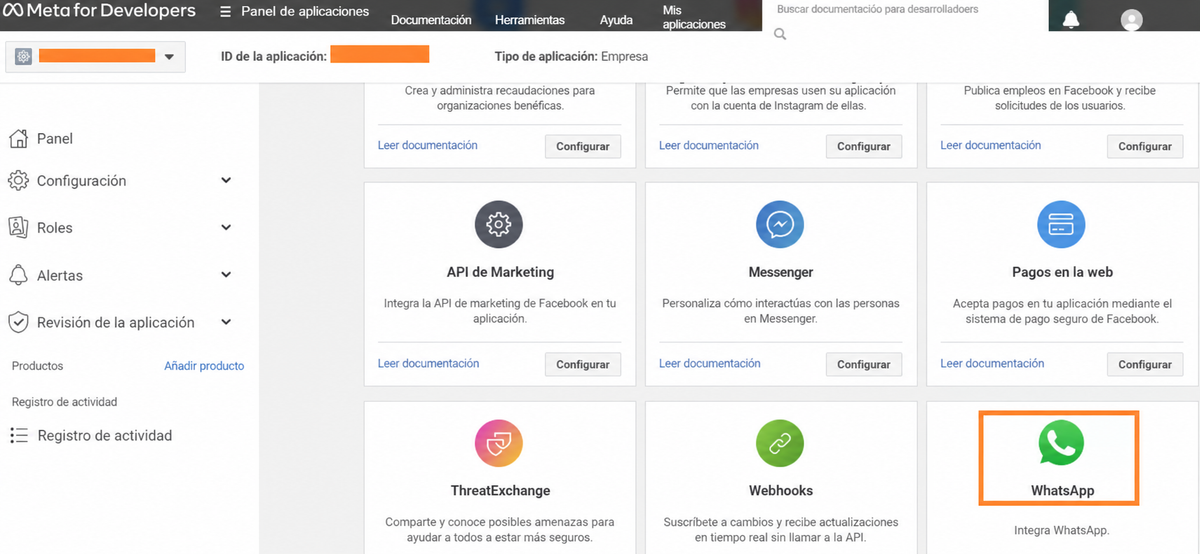Click Configurar for API de Marketing
1200x554 pixels.
tap(583, 364)
